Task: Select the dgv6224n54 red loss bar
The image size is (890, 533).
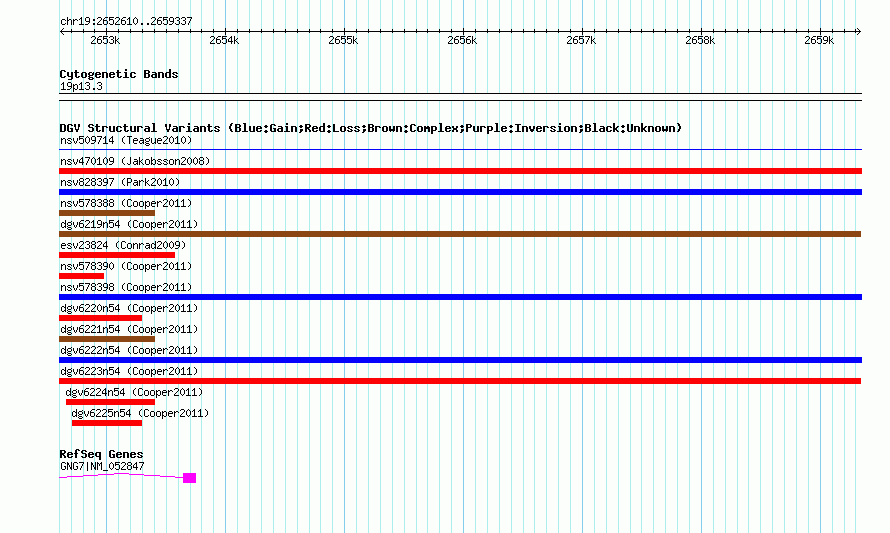Action: click(110, 402)
